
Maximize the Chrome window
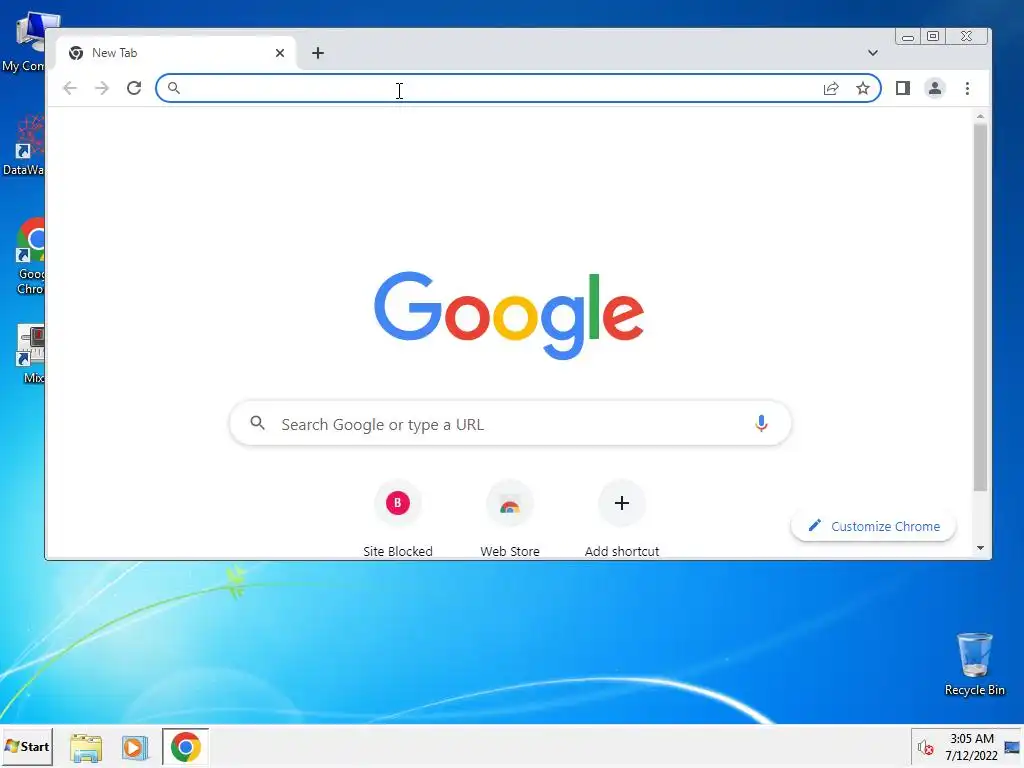(x=933, y=37)
